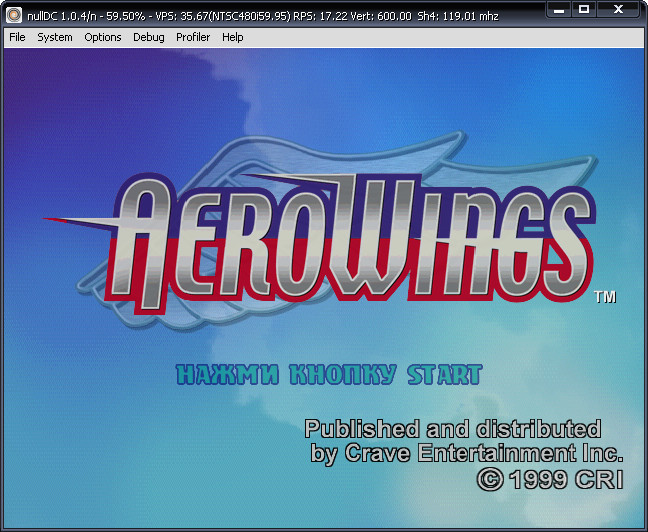Open the Profiler menu
Screen dimensions: 648x532
(x=193, y=37)
